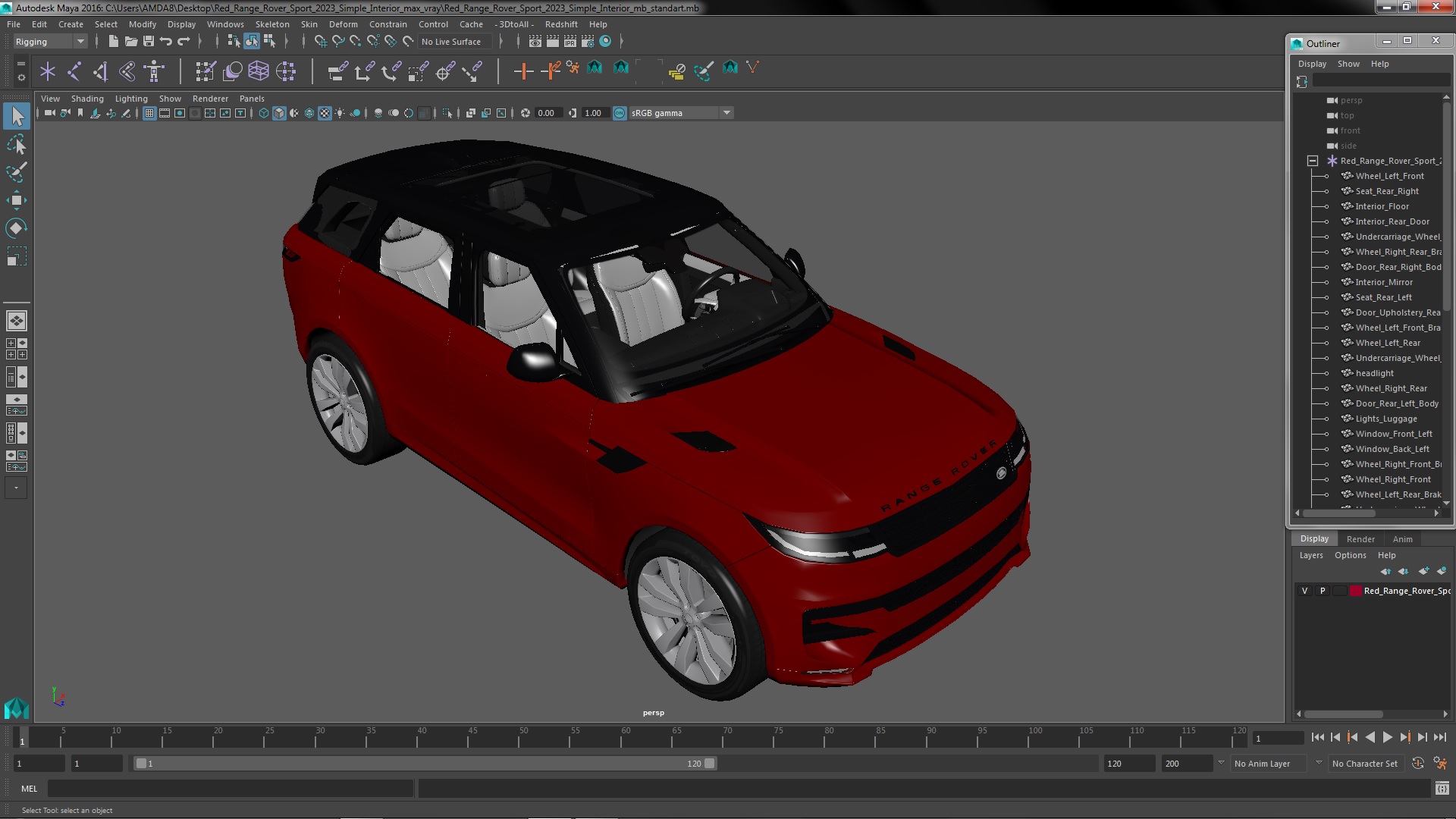
Task: Click the Undo arrow icon
Action: pyautogui.click(x=166, y=42)
